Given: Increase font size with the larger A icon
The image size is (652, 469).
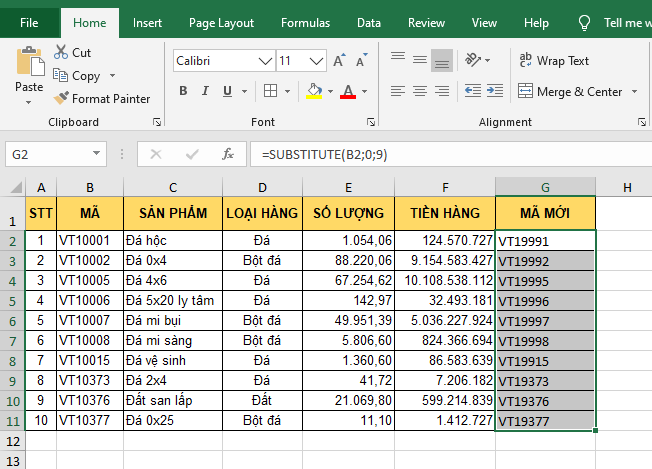Looking at the screenshot, I should 337,61.
